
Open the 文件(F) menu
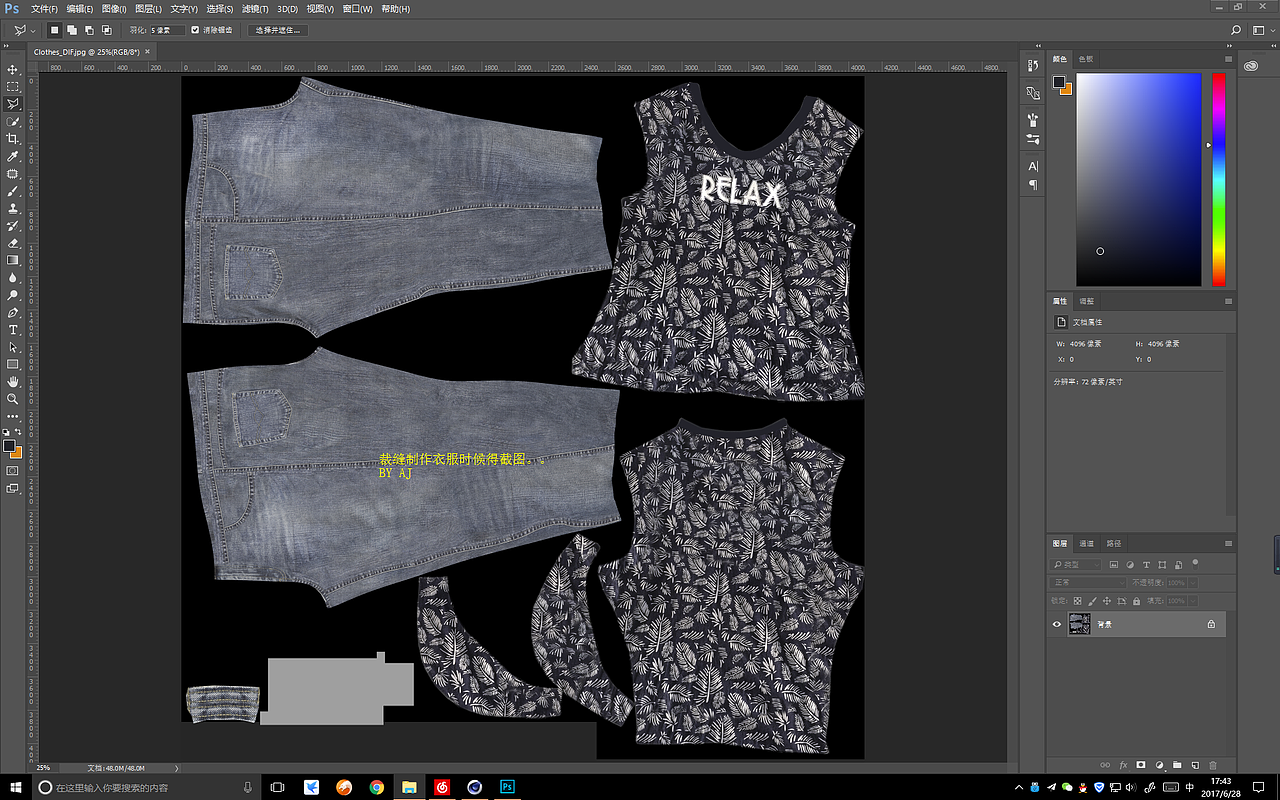[x=44, y=9]
